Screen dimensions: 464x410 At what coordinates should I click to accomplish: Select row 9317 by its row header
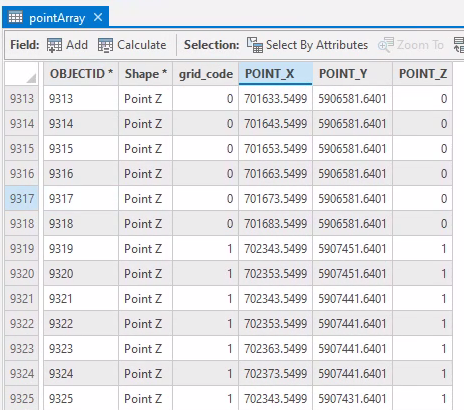(x=22, y=199)
